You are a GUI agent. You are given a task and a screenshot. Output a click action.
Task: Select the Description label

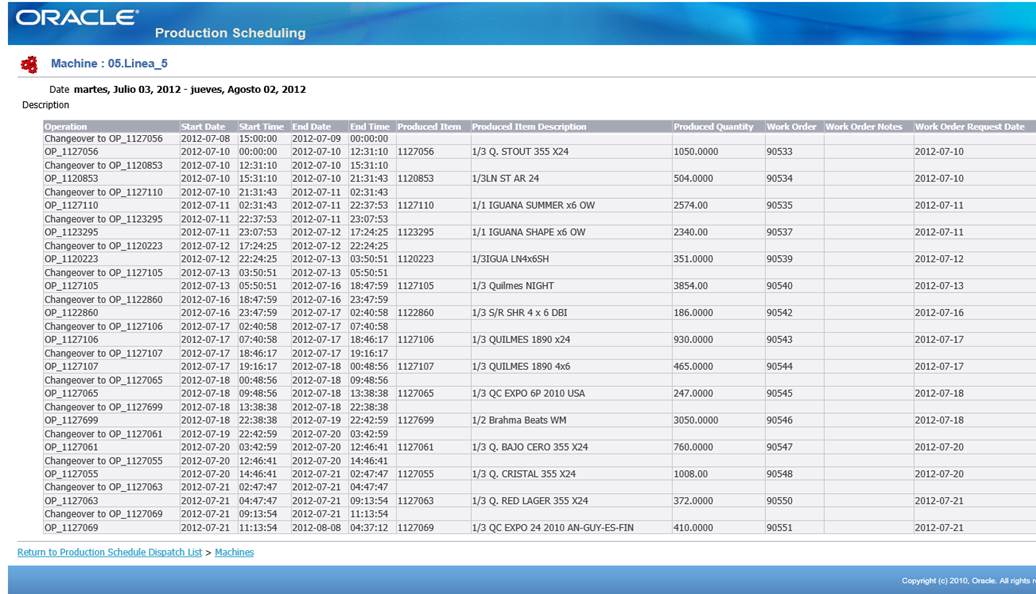[x=46, y=105]
